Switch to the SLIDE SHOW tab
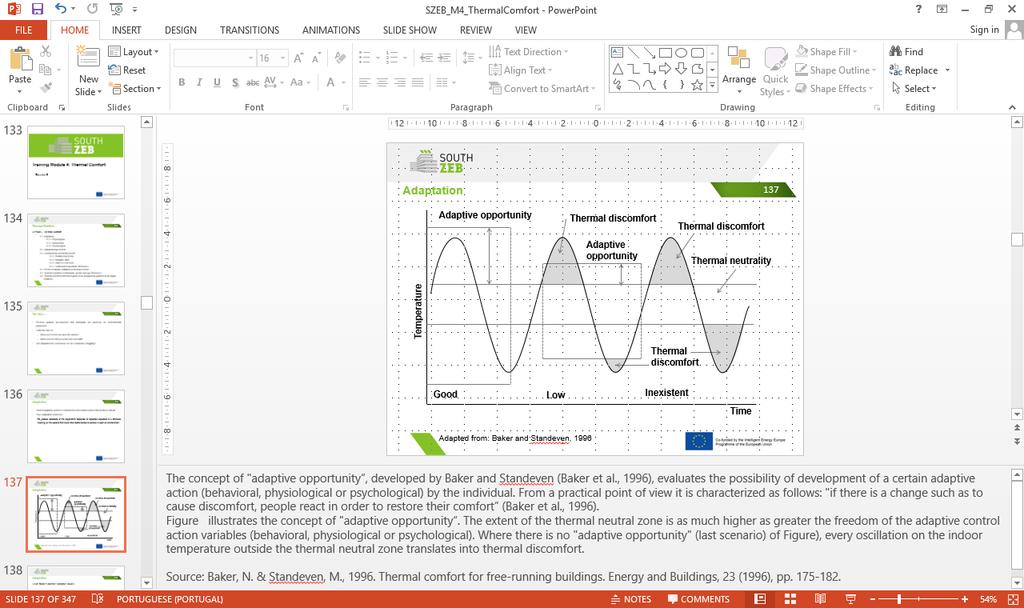Screen dimensions: 1024x608 409,30
